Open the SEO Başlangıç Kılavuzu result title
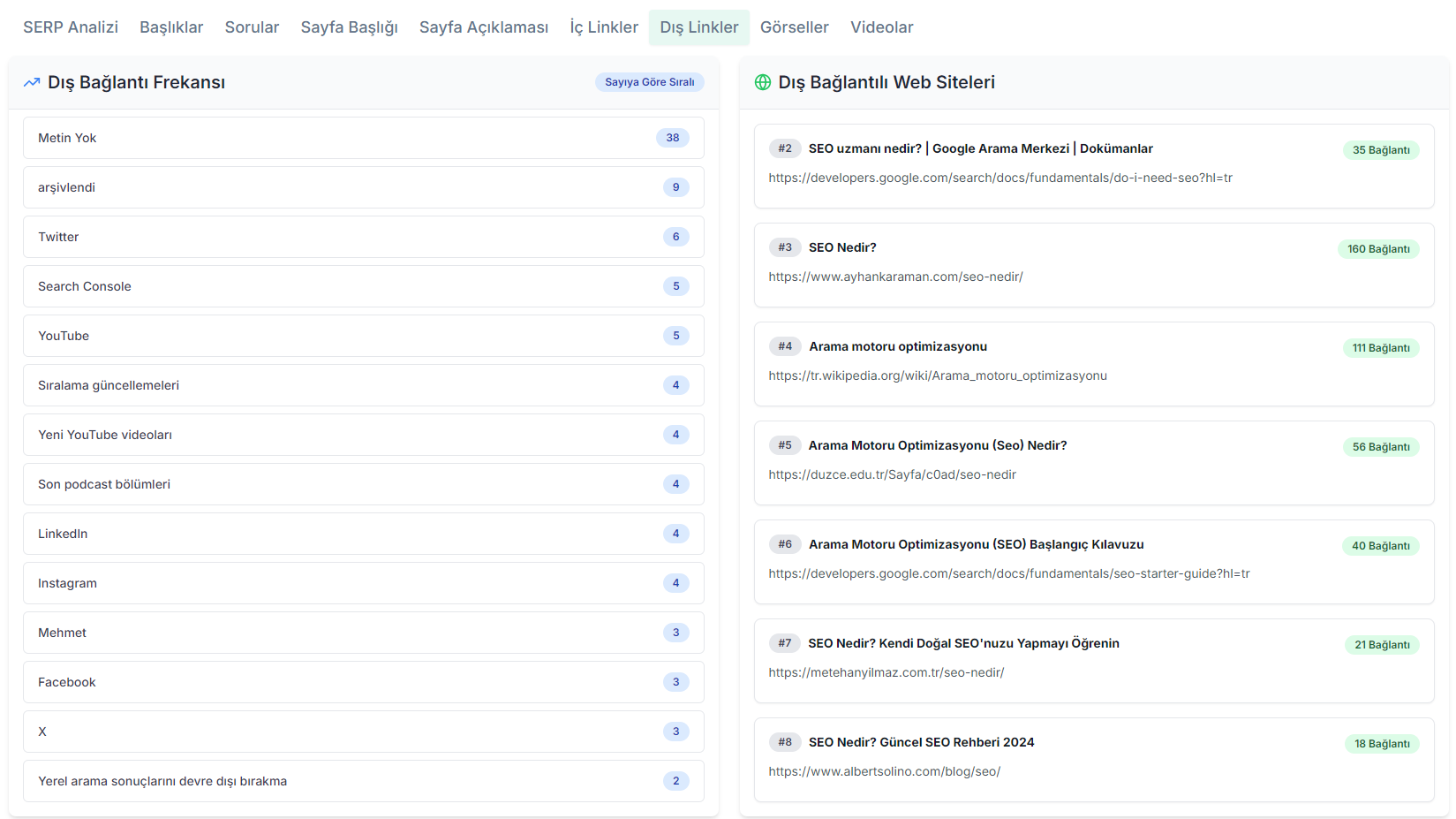Viewport: 1456px width, 819px height. coord(976,544)
